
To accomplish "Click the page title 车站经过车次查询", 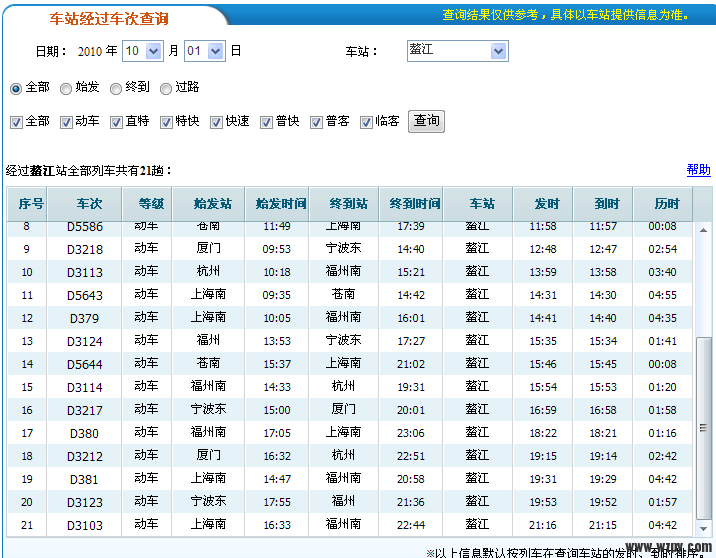I will tap(109, 19).
